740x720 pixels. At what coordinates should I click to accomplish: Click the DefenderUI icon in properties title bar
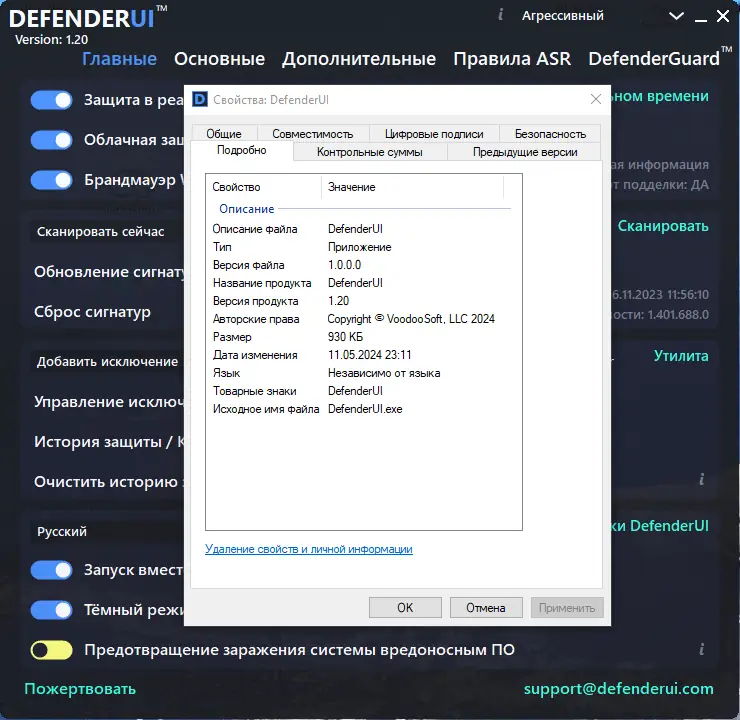(200, 100)
